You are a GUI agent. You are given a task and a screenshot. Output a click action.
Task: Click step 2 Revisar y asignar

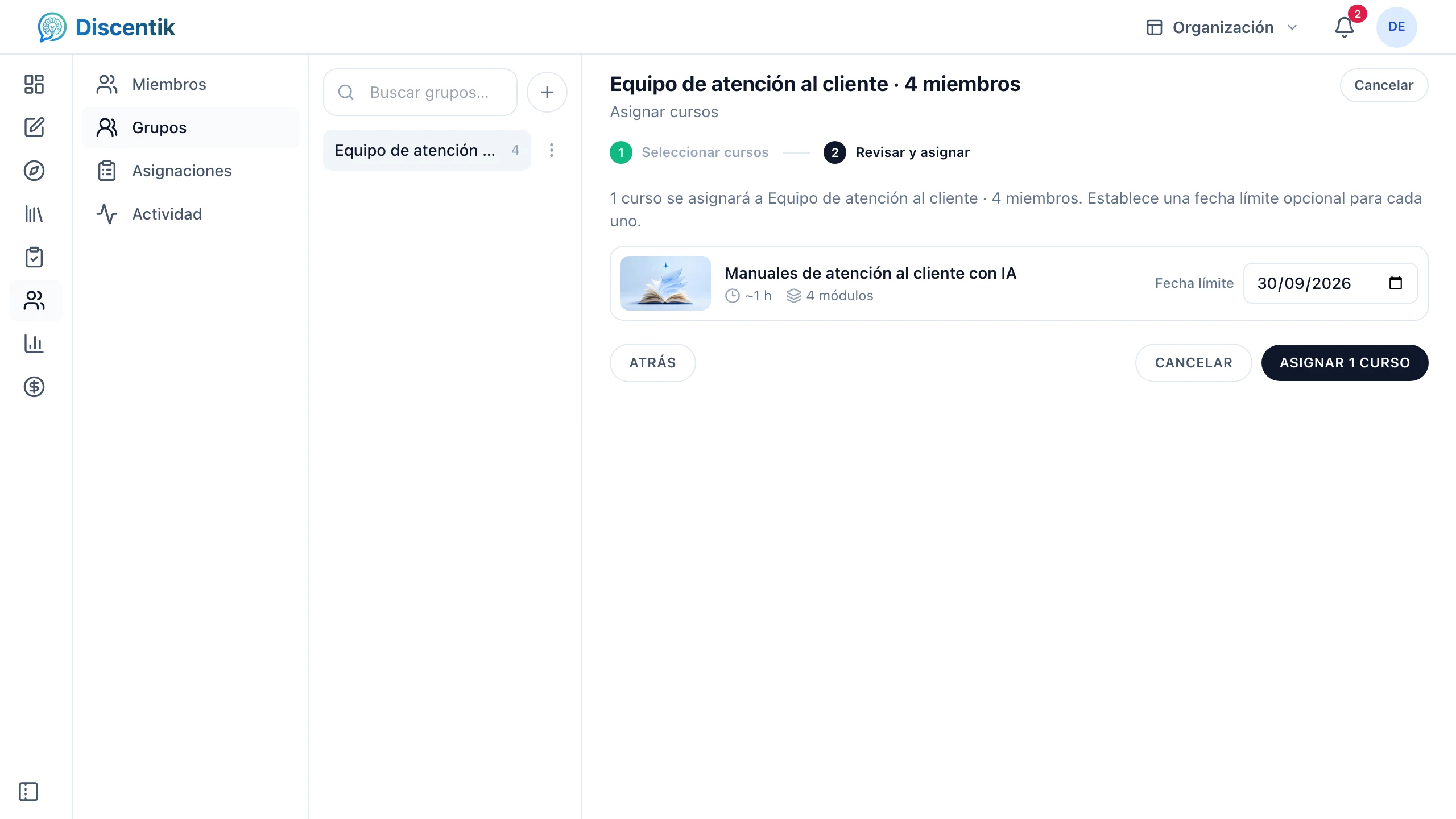896,152
